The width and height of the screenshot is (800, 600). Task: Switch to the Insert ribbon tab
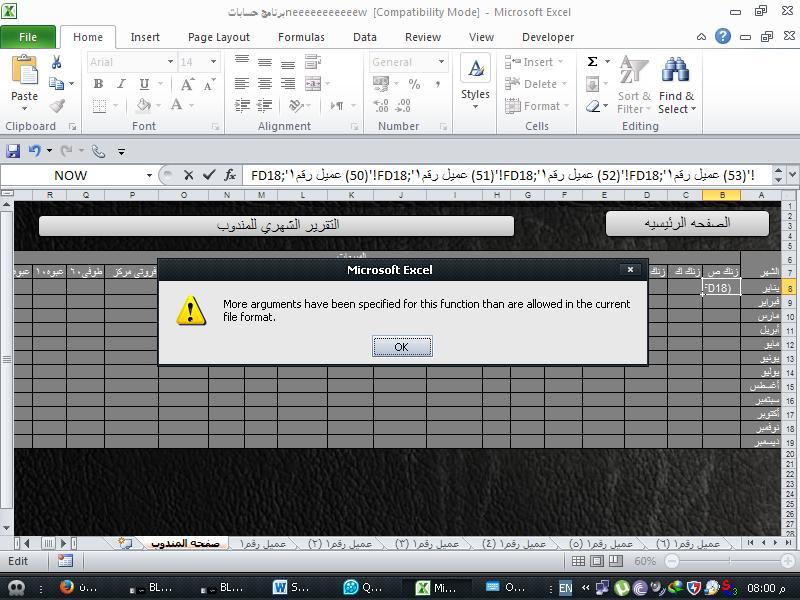click(145, 37)
